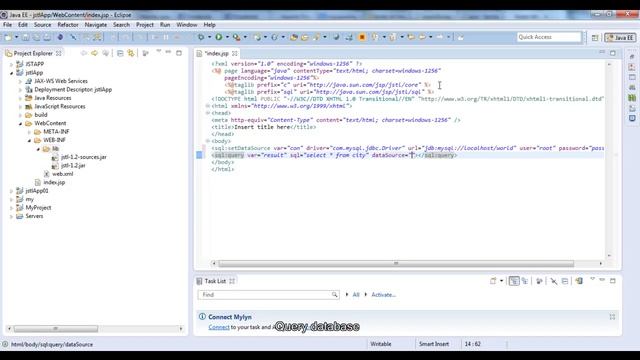
Task: Click the Quick Access input field
Action: (549, 37)
